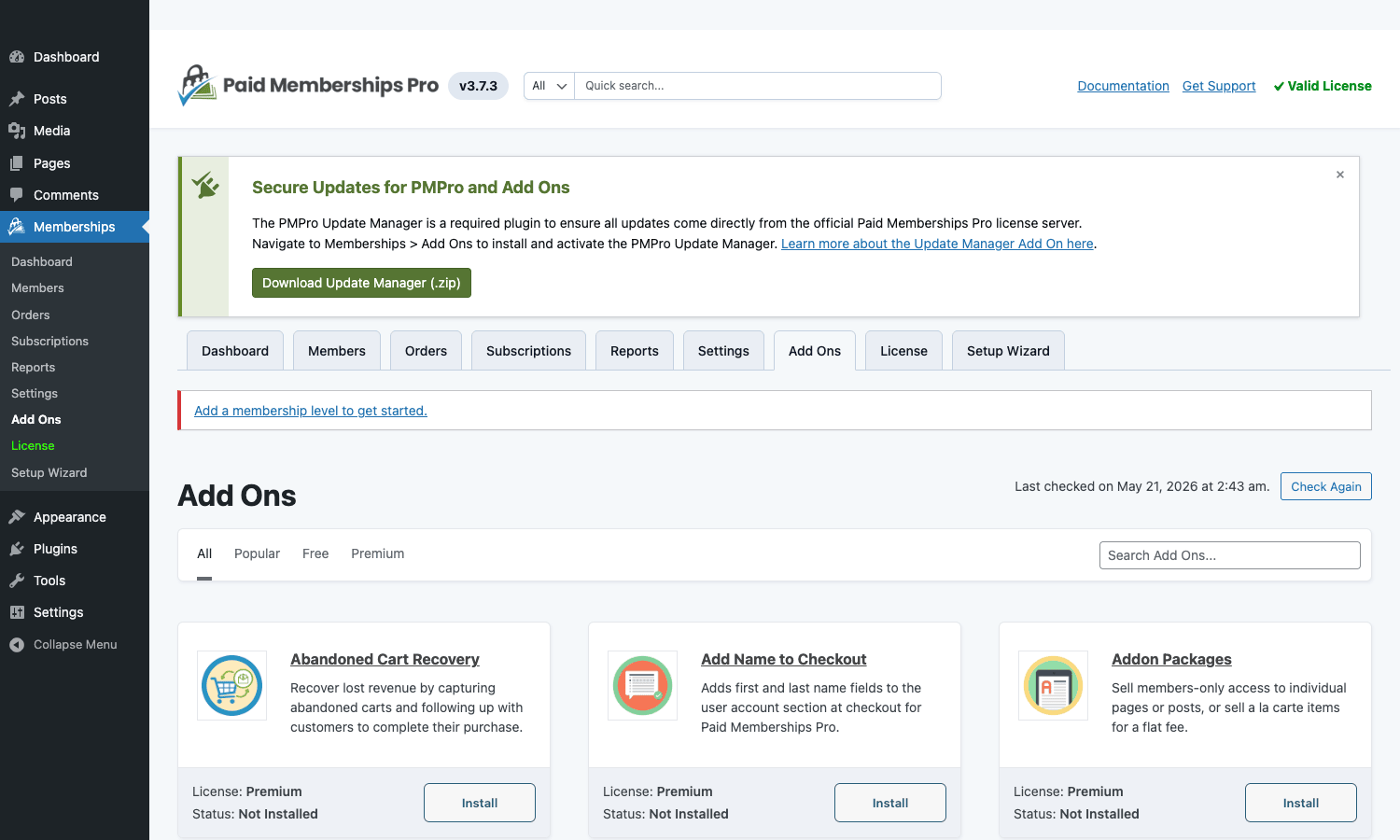Click the Pages icon in sidebar
This screenshot has width=1400, height=840.
[x=17, y=163]
